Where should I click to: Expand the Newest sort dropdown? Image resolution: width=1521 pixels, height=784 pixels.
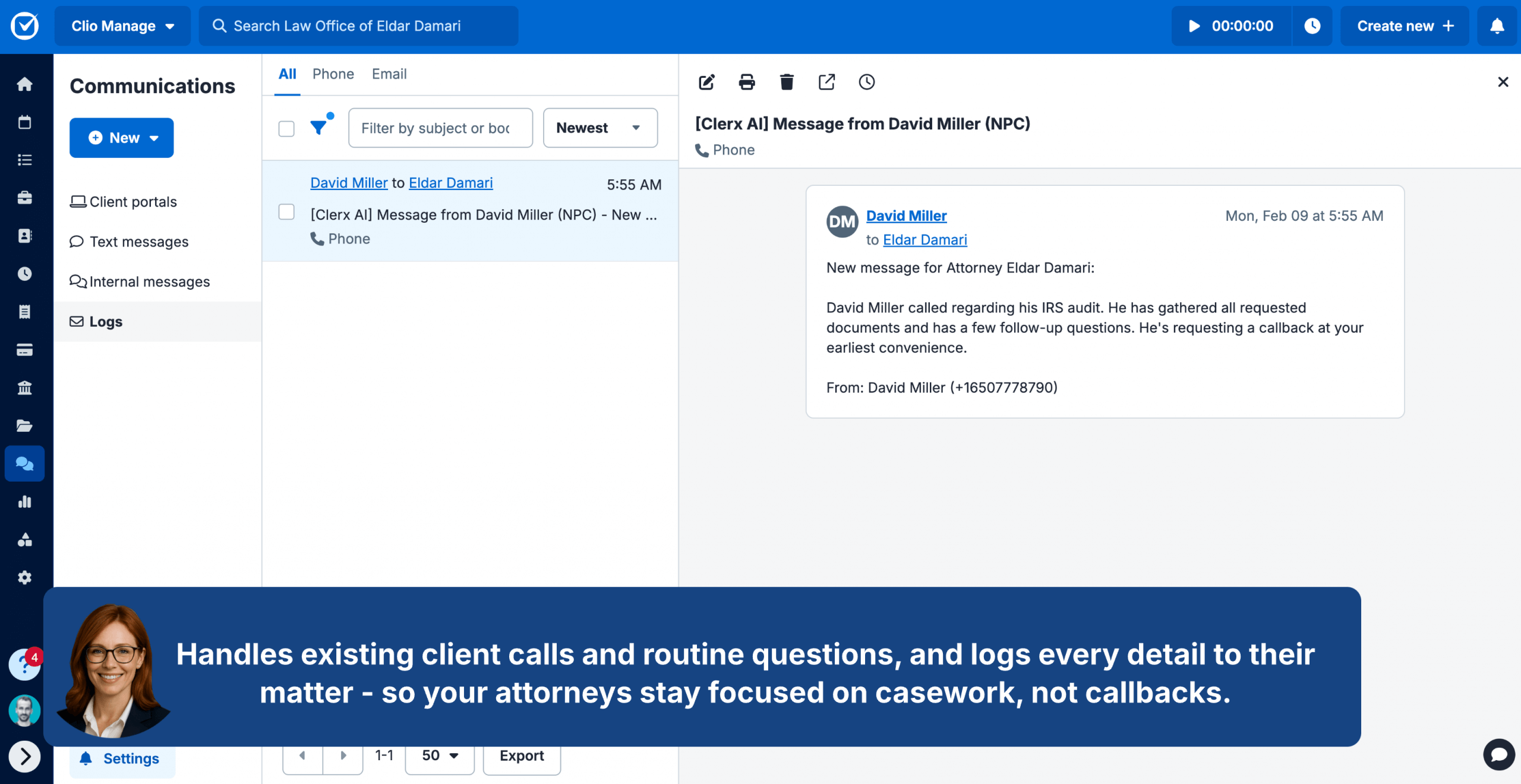click(x=600, y=128)
